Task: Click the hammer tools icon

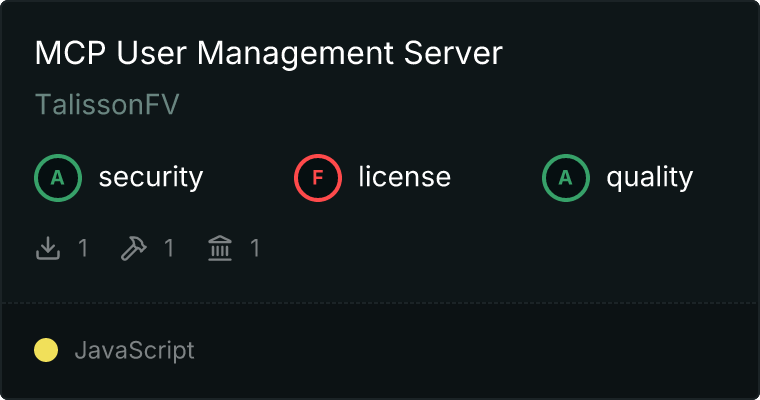Action: pyautogui.click(x=133, y=248)
